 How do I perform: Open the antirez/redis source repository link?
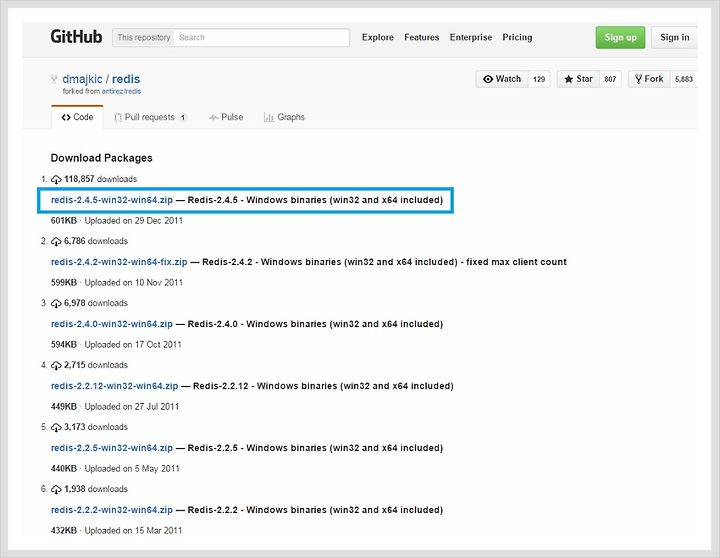(x=121, y=91)
